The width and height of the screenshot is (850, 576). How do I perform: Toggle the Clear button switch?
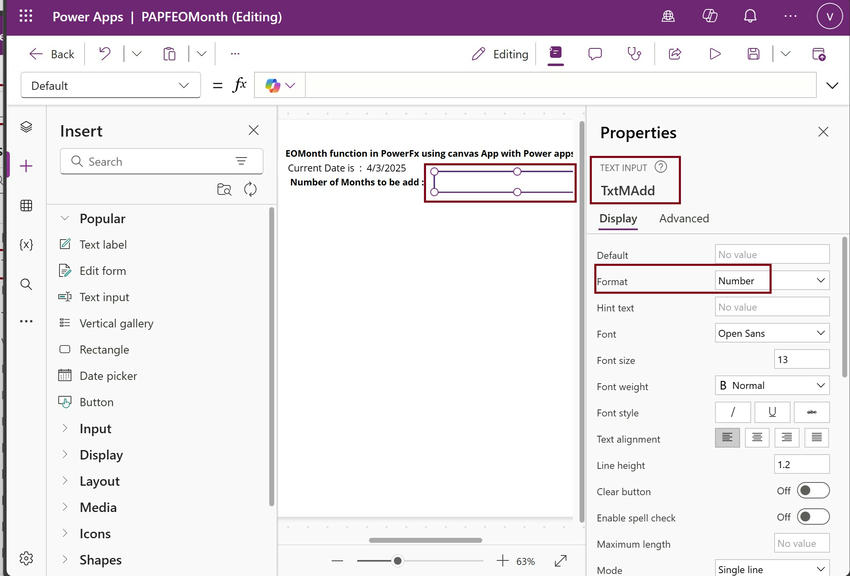[813, 490]
